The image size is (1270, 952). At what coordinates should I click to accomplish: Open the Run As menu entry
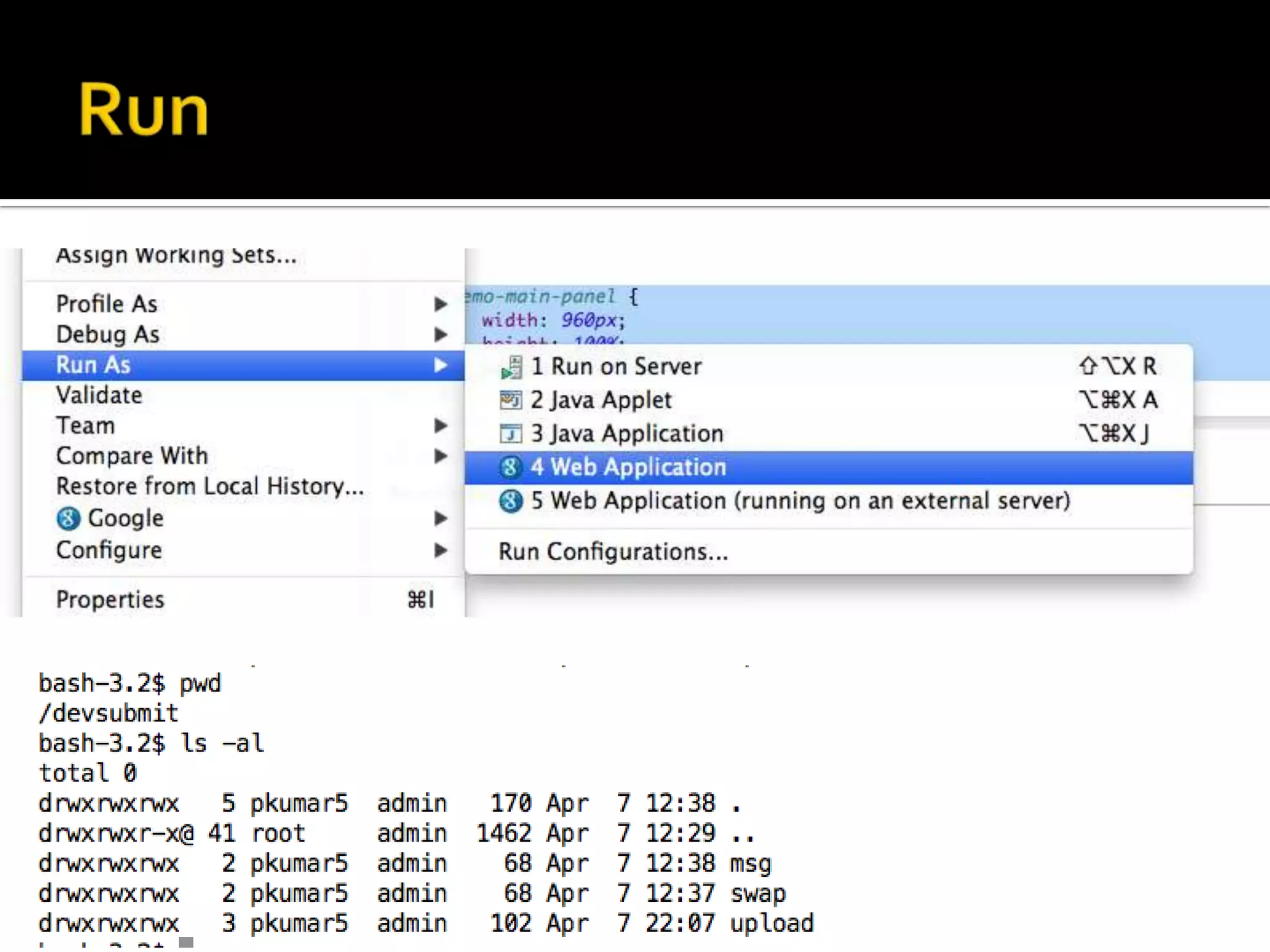[x=93, y=365]
